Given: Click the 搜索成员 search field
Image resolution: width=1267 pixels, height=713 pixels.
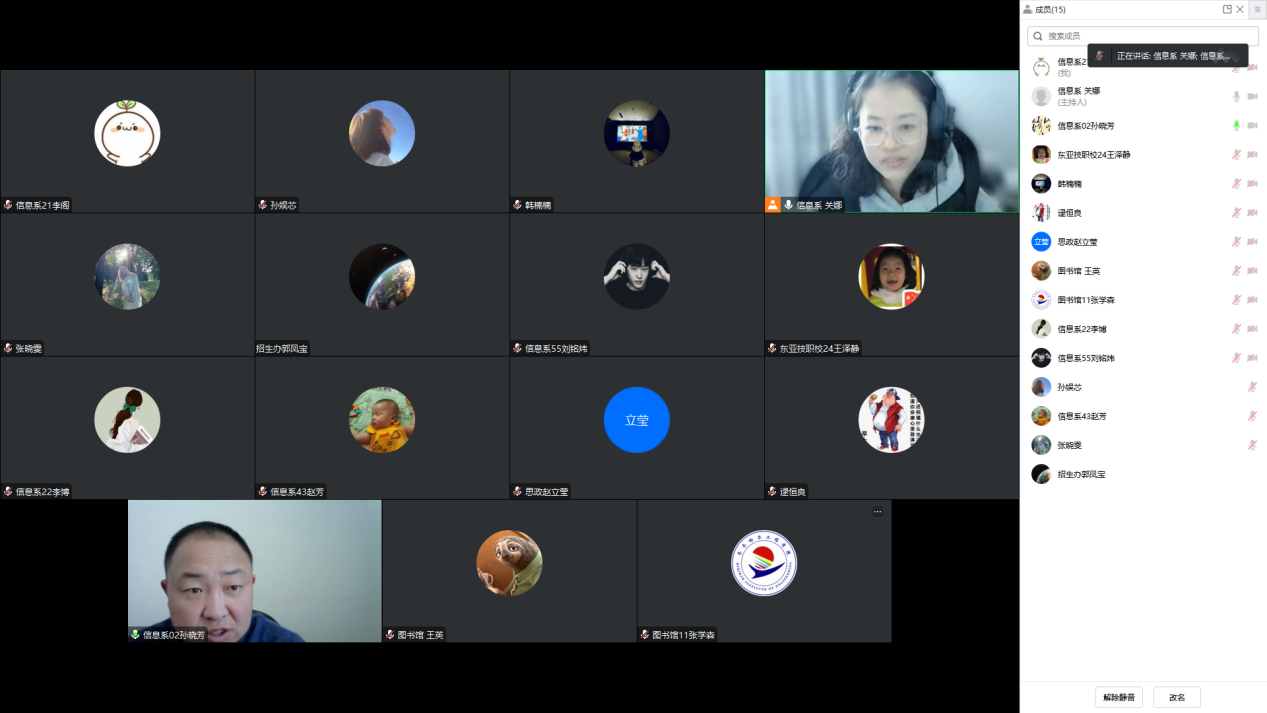Looking at the screenshot, I should coord(1142,36).
